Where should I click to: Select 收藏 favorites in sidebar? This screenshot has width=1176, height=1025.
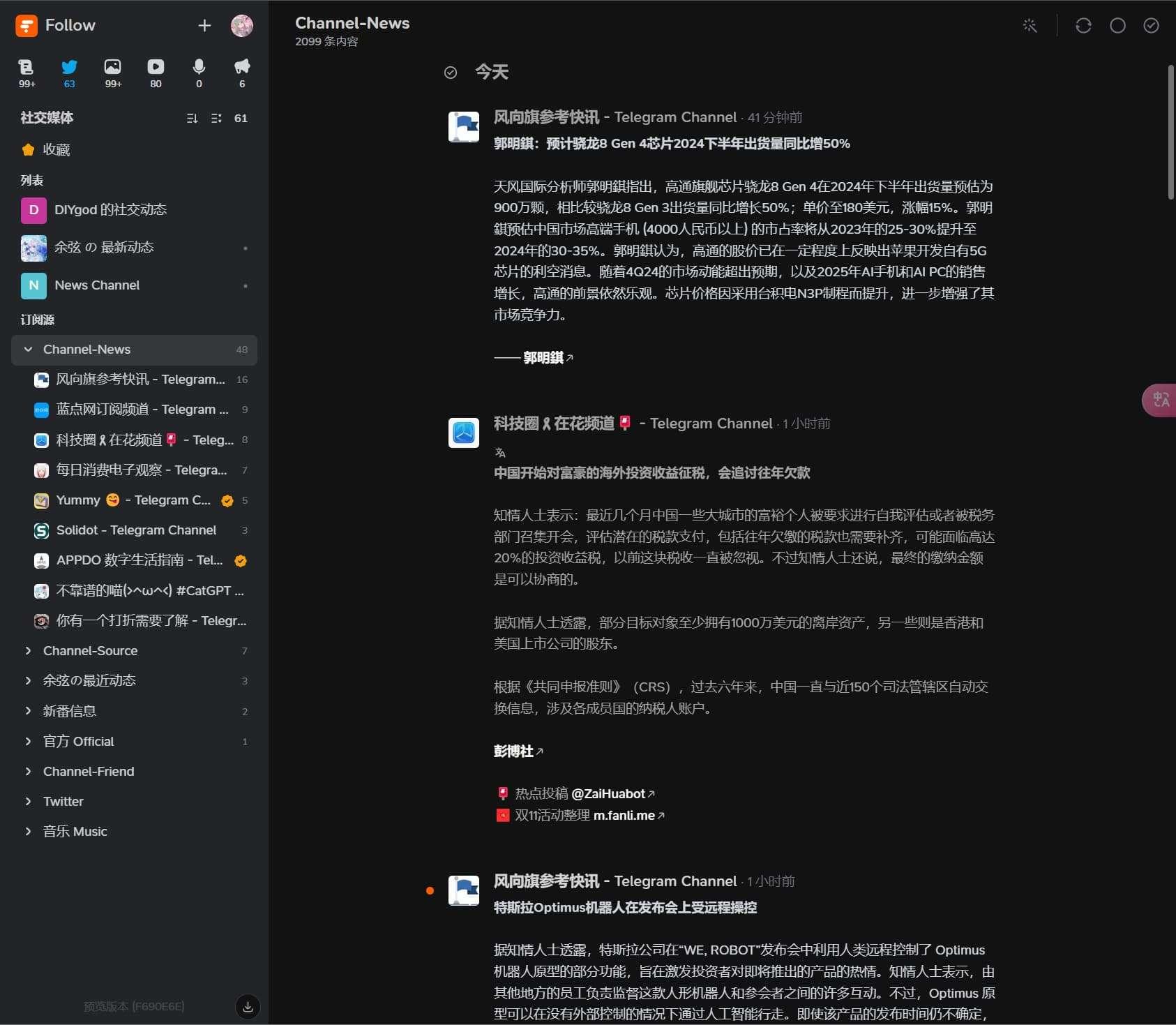pyautogui.click(x=56, y=149)
